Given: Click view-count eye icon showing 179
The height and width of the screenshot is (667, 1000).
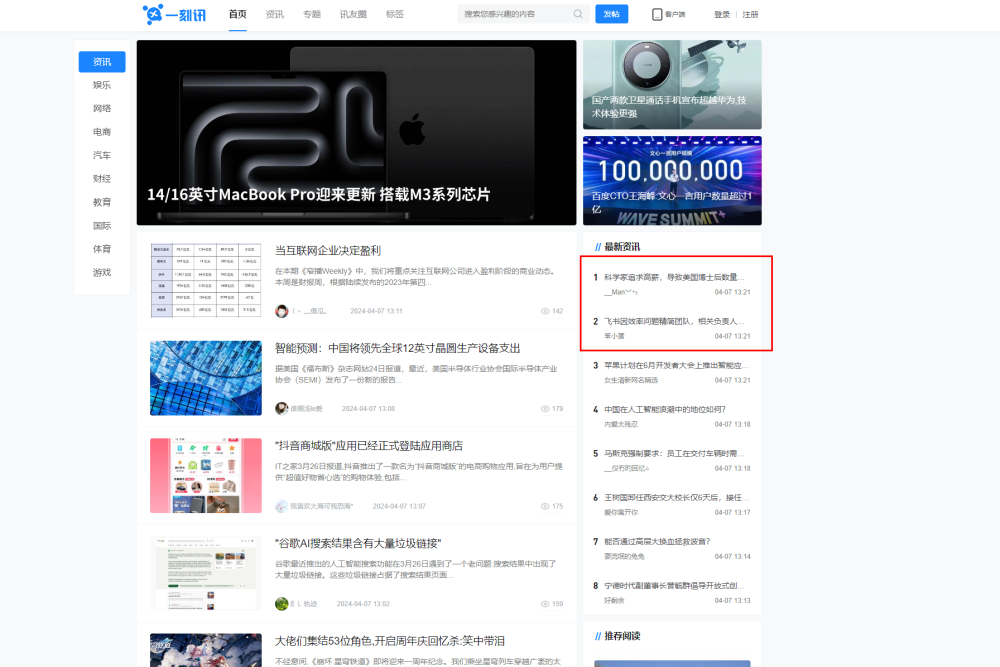Looking at the screenshot, I should (545, 409).
